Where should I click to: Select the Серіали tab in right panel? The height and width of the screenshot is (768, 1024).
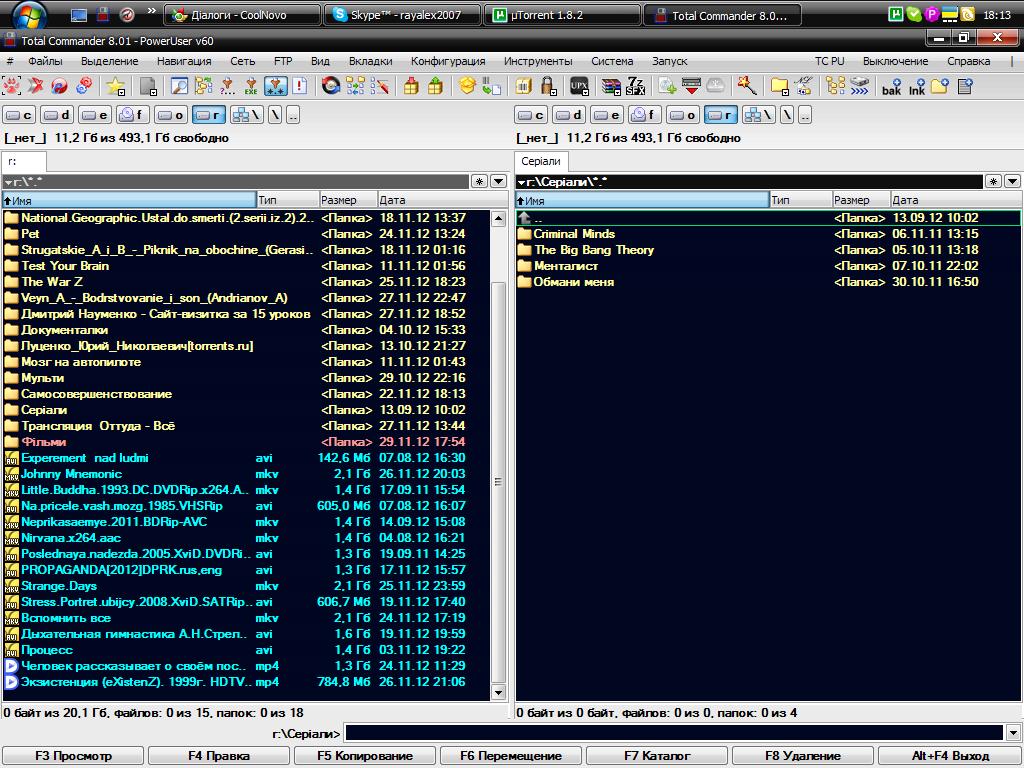point(541,161)
